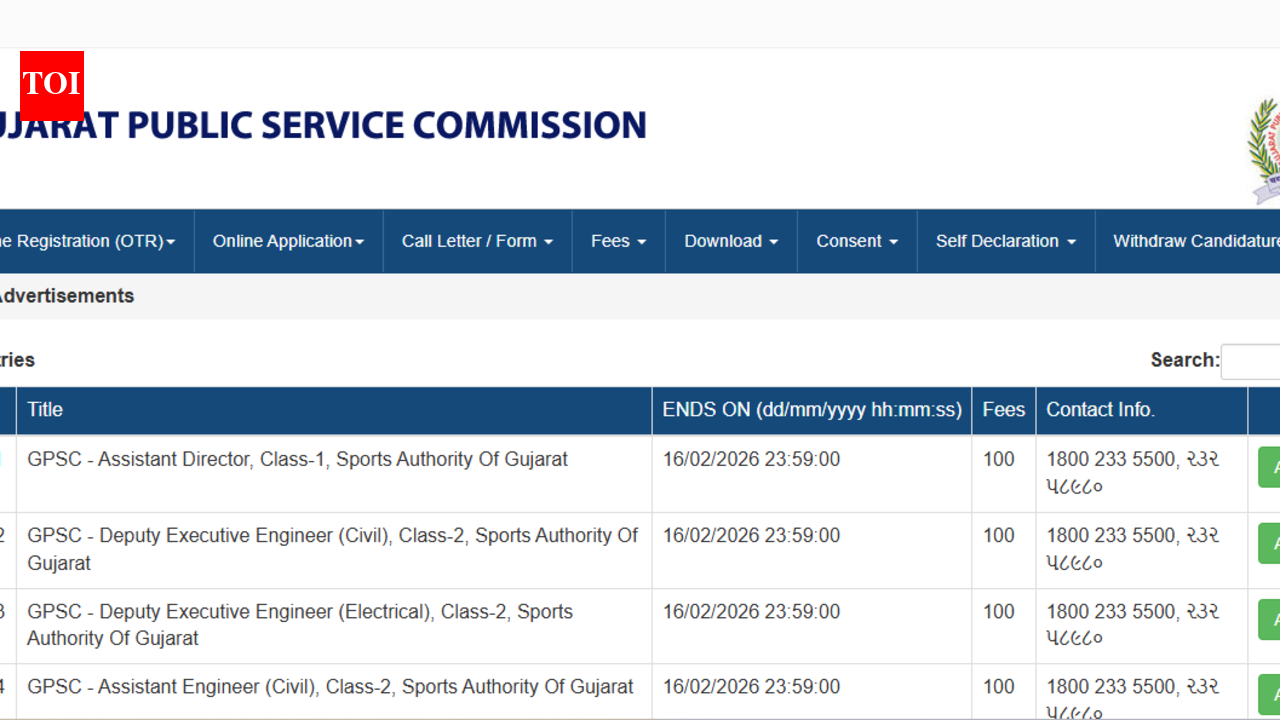Click the GUJARAT PUBLIC SERVICE COMMISSION heading
Screen dimensions: 1280x720
pyautogui.click(x=320, y=125)
